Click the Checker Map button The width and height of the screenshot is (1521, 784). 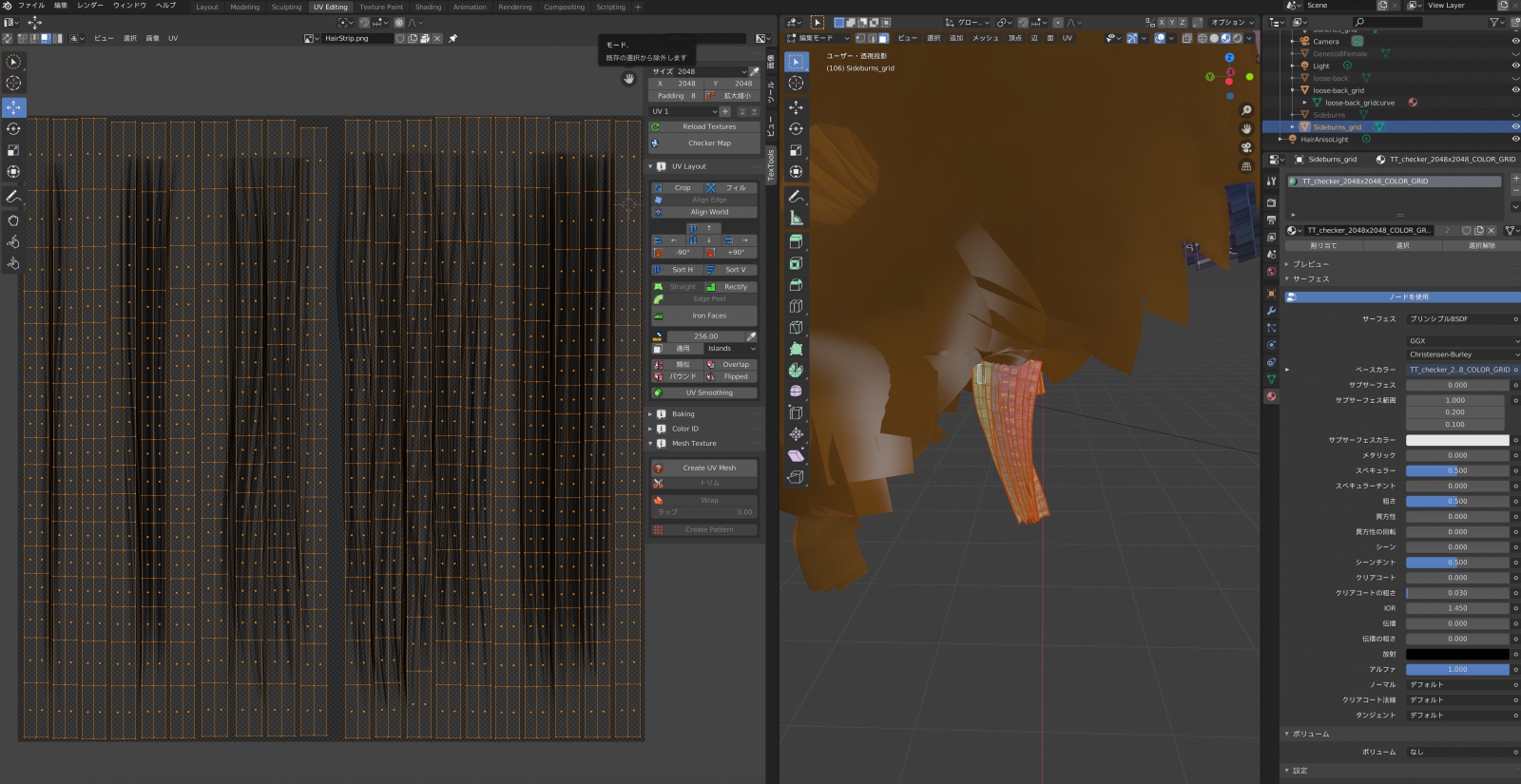click(x=704, y=143)
